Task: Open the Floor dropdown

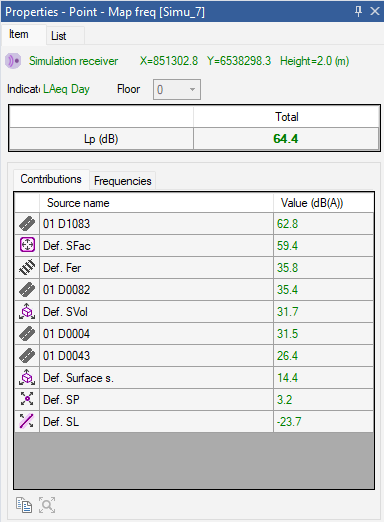Action: (177, 89)
